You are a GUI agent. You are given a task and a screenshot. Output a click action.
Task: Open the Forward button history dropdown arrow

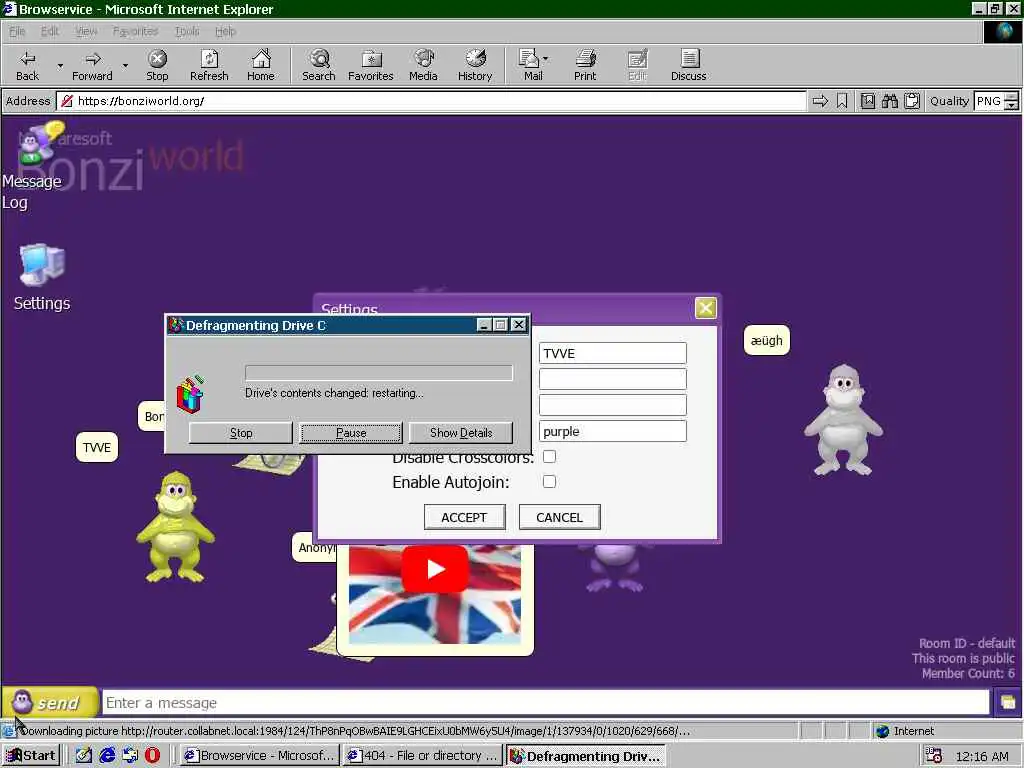[125, 65]
